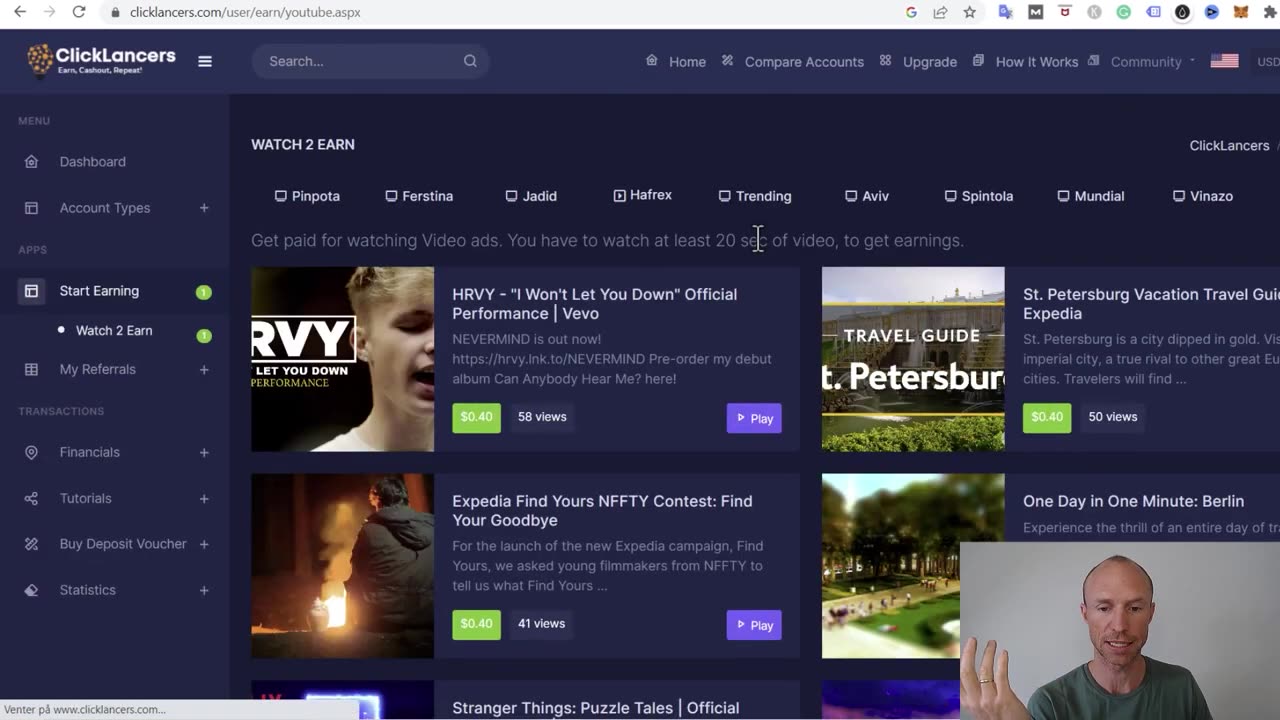Select the Vinazo tab

click(1203, 196)
